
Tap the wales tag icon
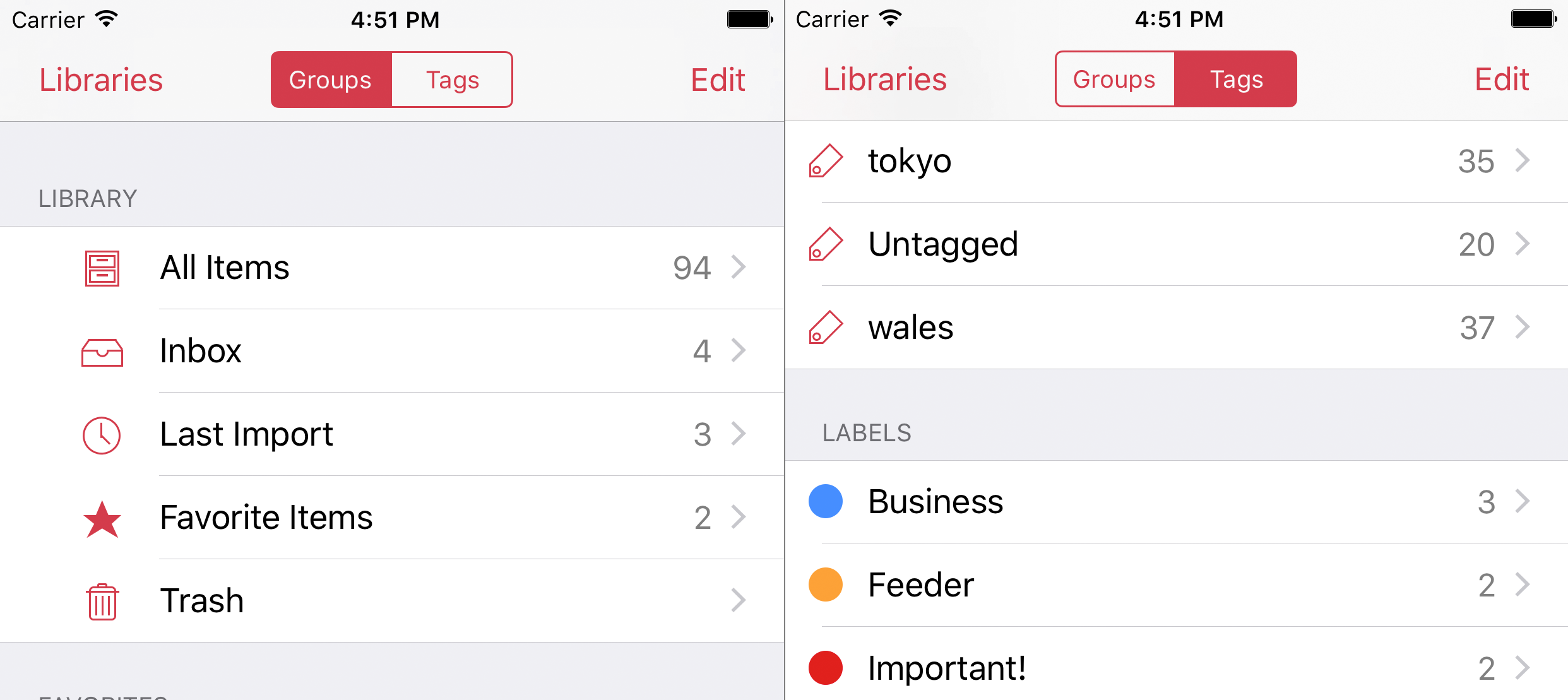pyautogui.click(x=826, y=328)
